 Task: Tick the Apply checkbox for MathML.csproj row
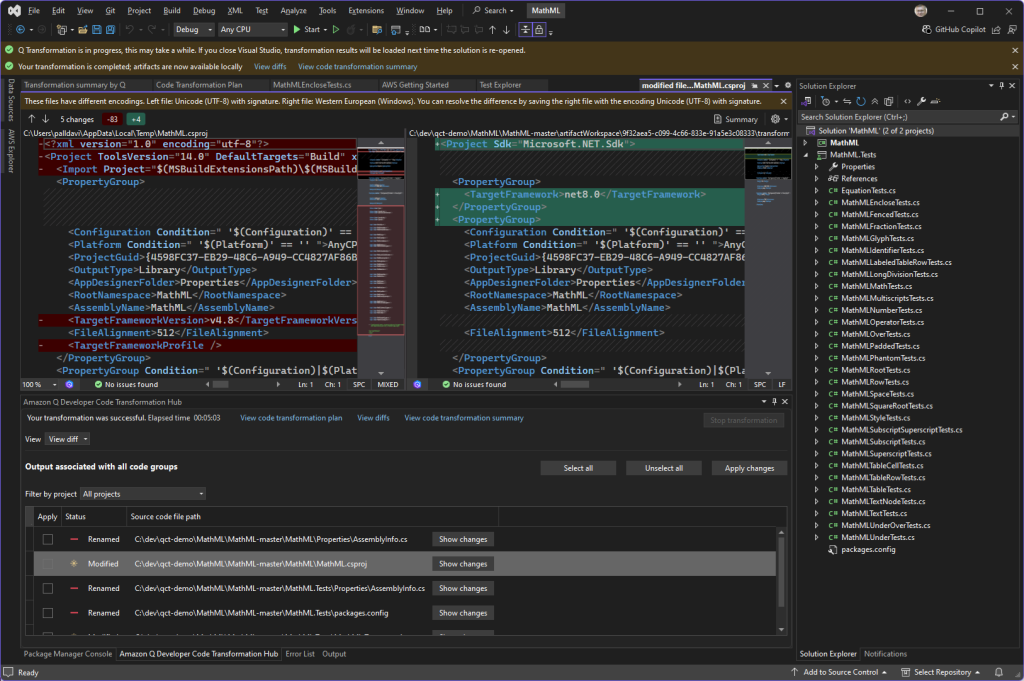47,564
